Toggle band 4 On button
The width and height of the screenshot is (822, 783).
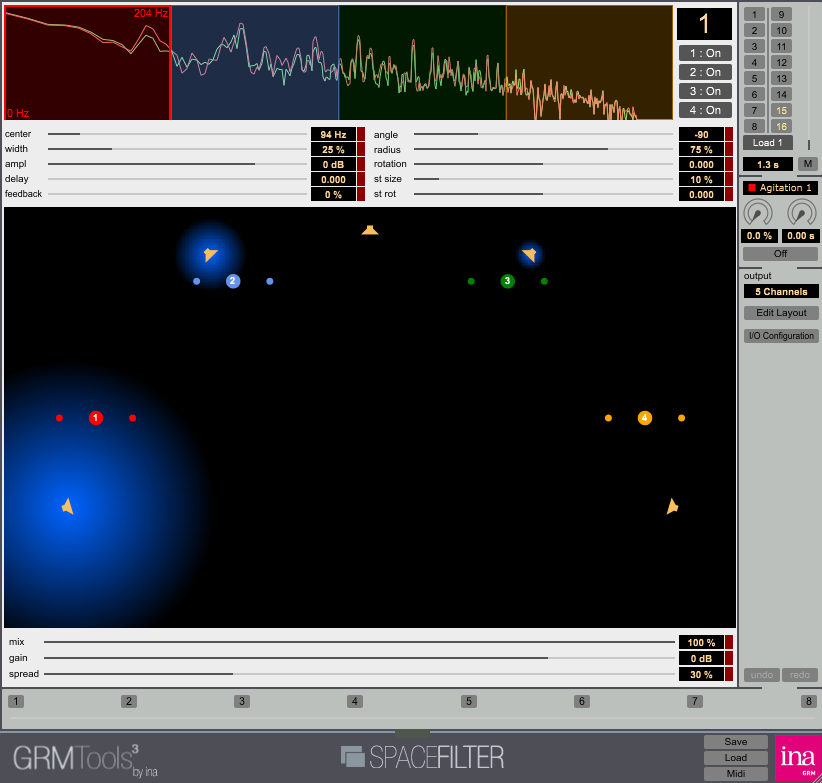tap(705, 110)
